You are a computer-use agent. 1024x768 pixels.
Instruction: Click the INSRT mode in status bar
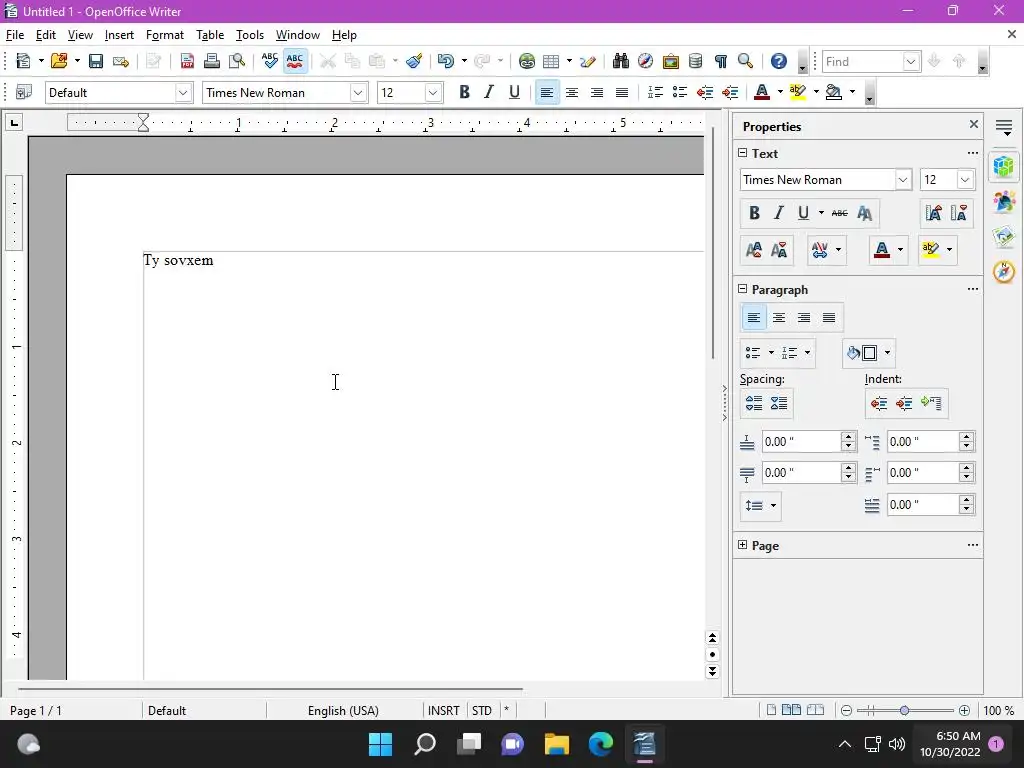[x=443, y=711]
